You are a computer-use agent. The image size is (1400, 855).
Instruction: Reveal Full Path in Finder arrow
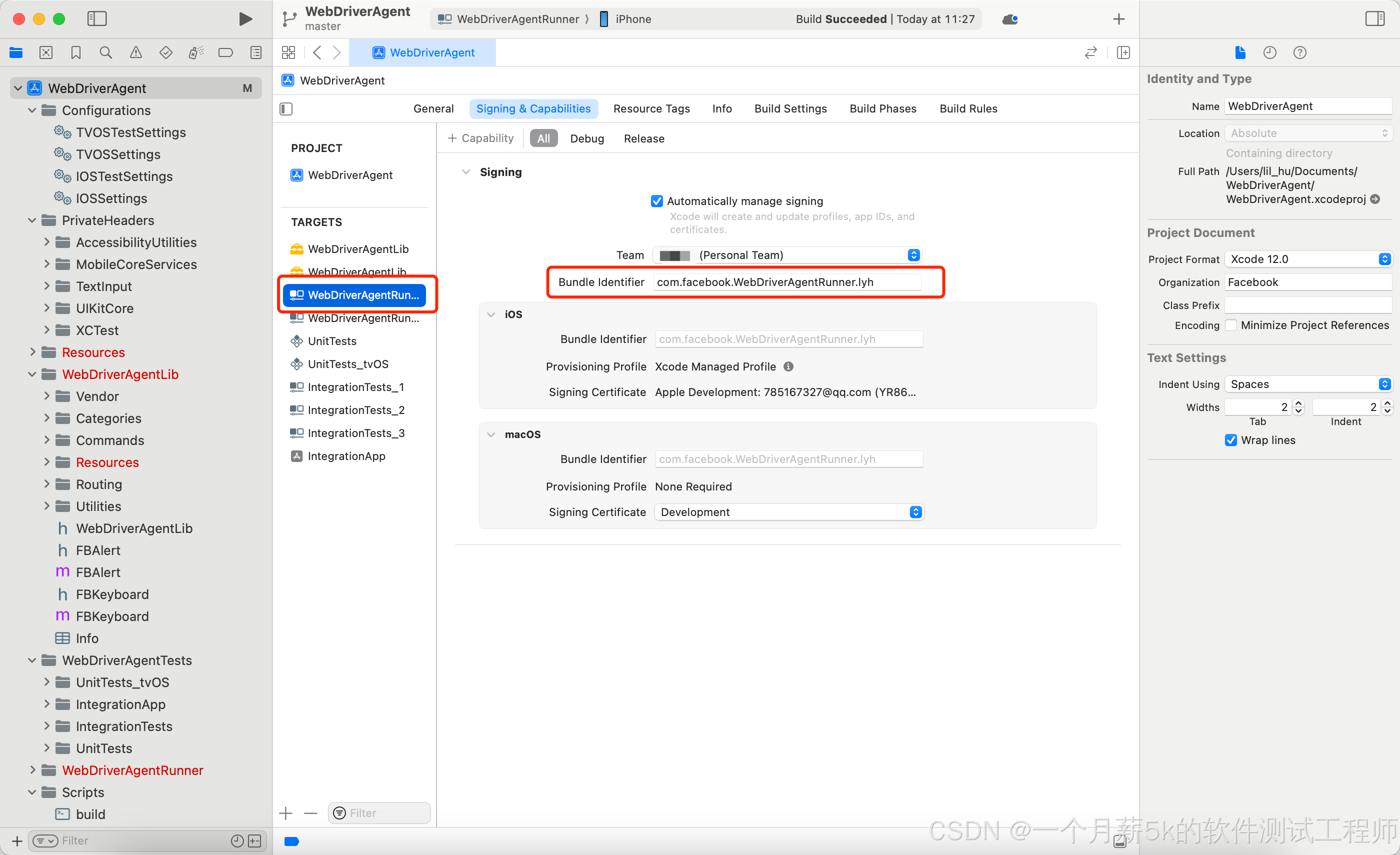click(1375, 199)
